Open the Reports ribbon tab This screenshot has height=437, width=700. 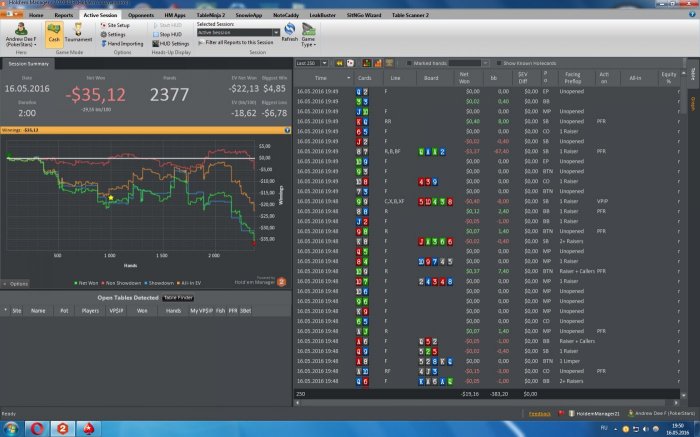coord(63,16)
